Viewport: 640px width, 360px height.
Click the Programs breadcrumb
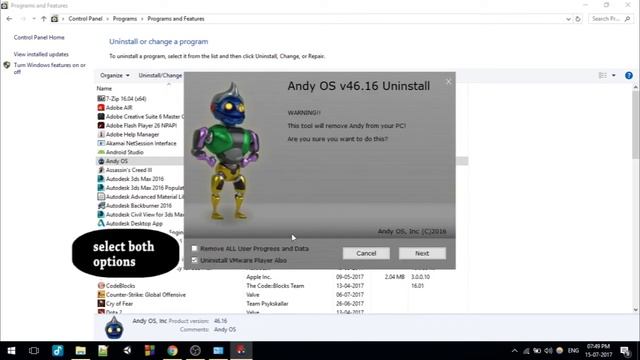click(x=125, y=19)
